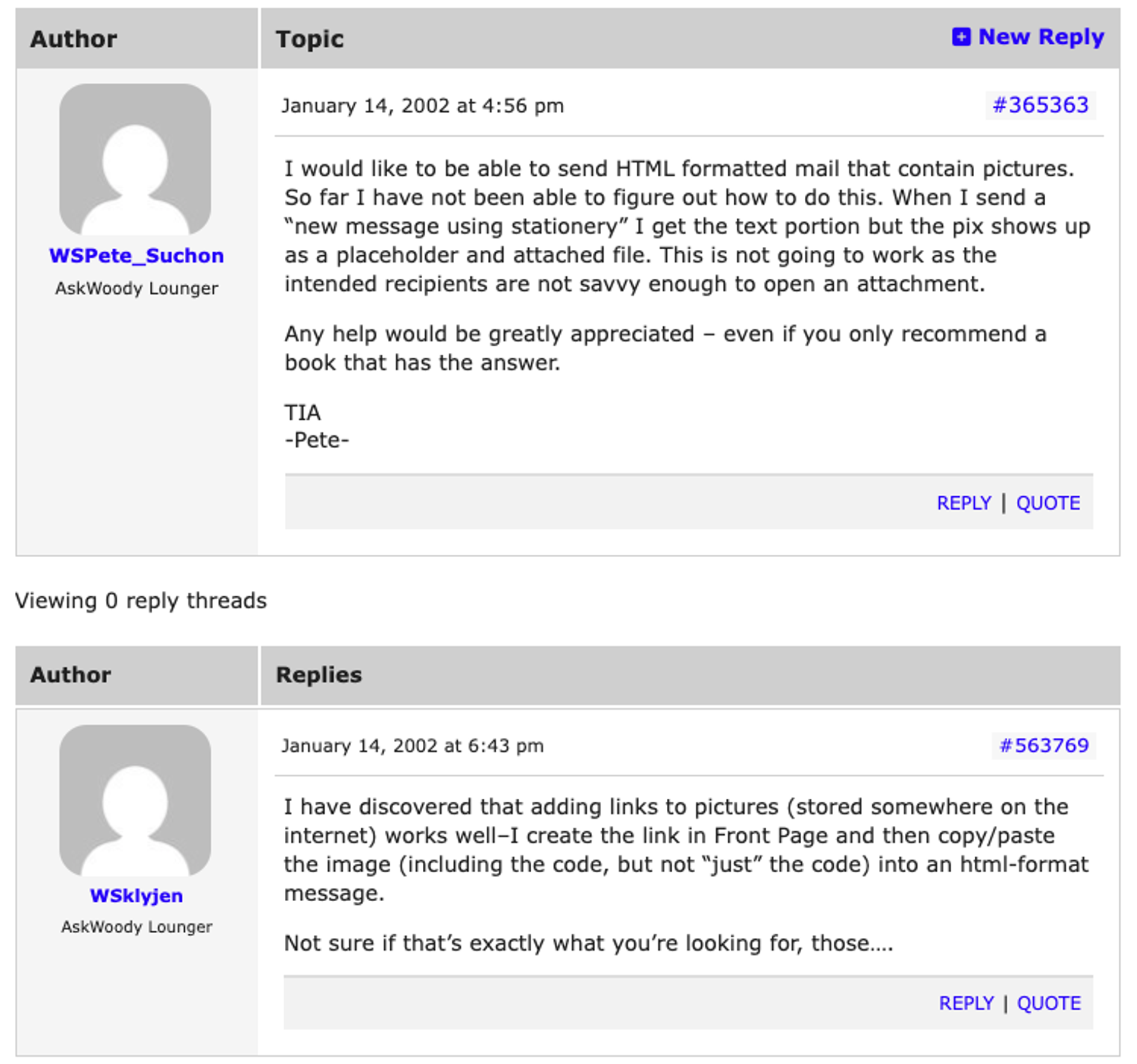The image size is (1137, 1064).
Task: Click the "Viewing 0 reply threads" text
Action: pos(141,601)
